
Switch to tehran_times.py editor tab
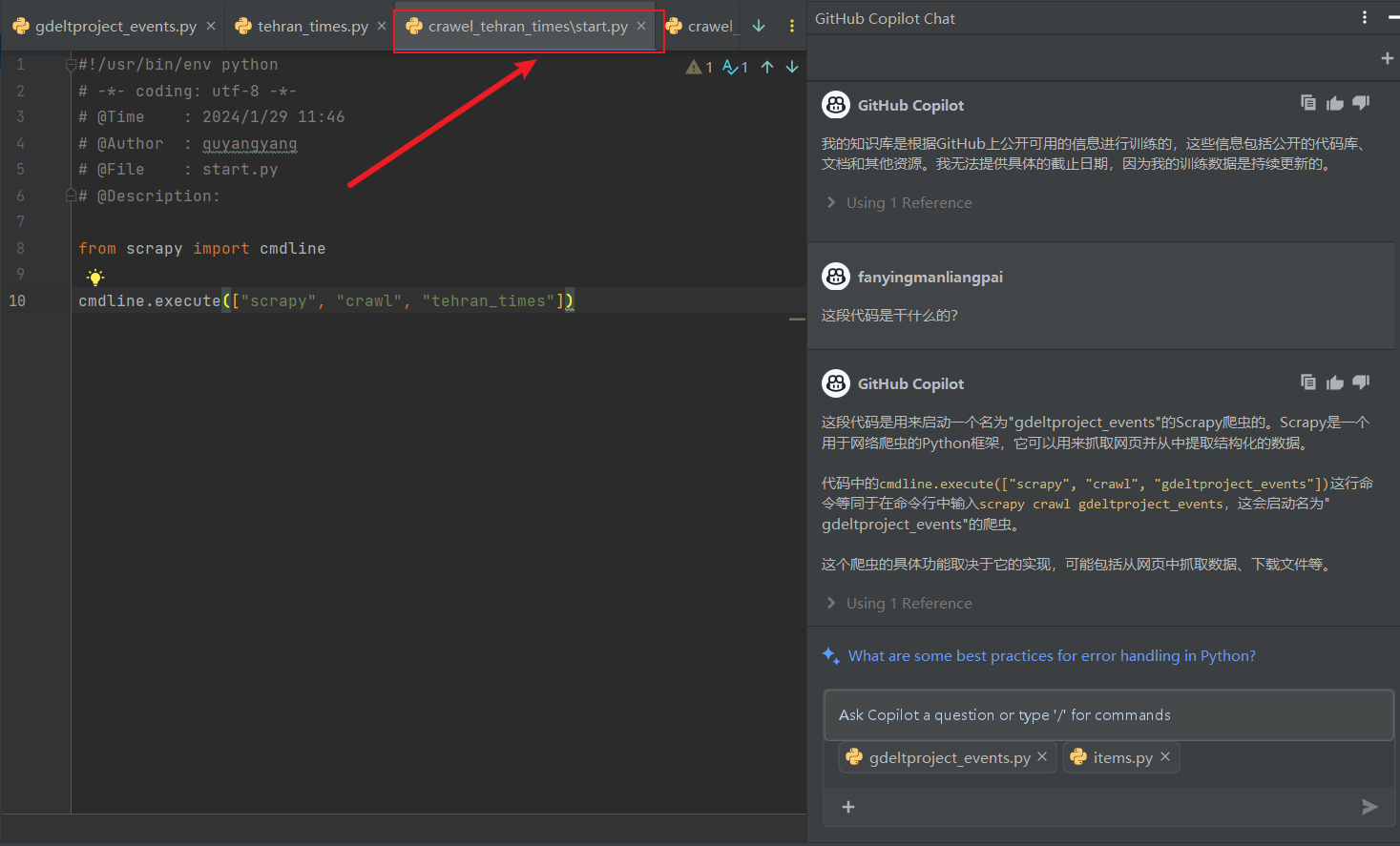click(x=309, y=27)
